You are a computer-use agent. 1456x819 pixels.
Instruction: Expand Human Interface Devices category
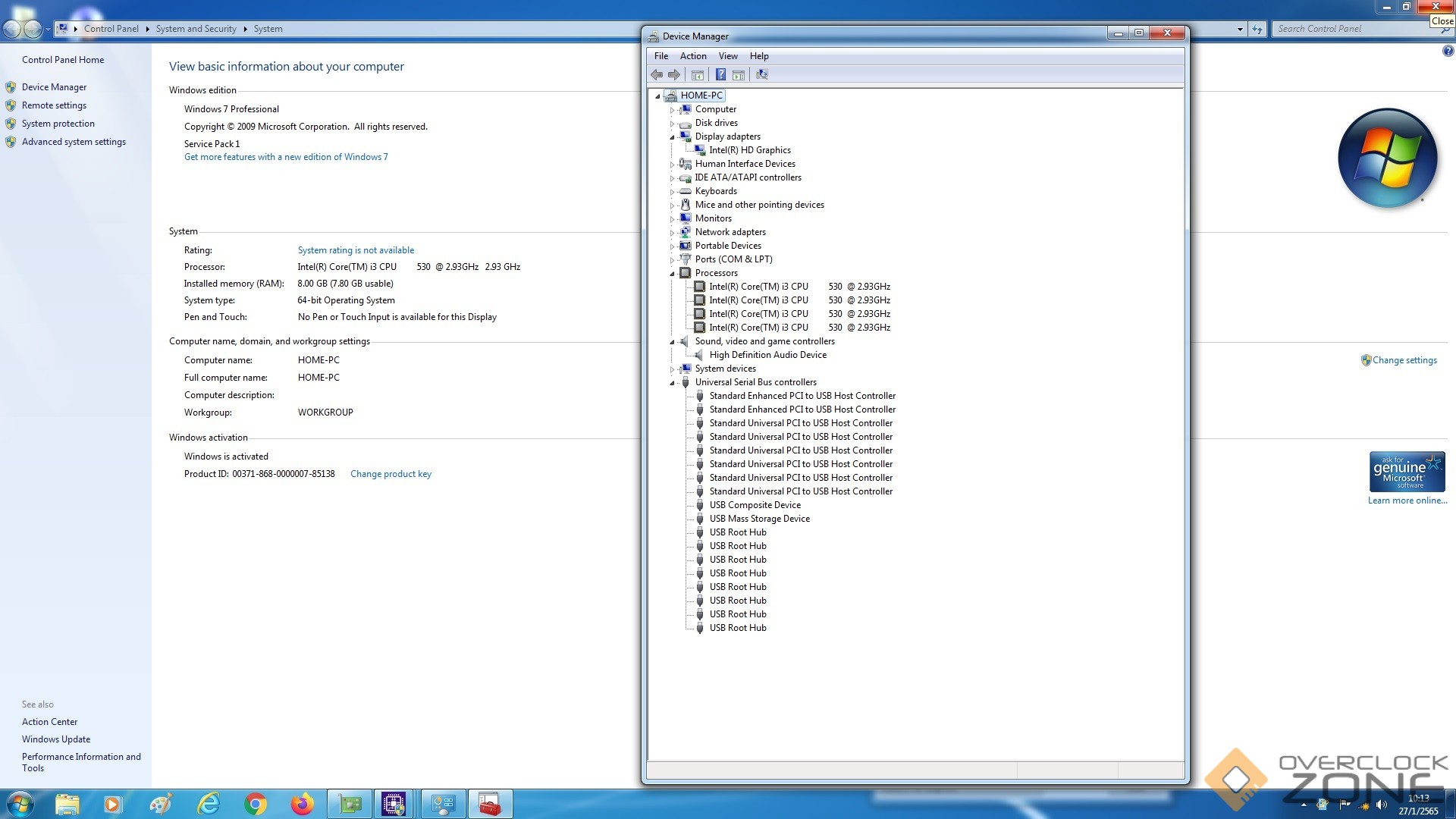[672, 165]
